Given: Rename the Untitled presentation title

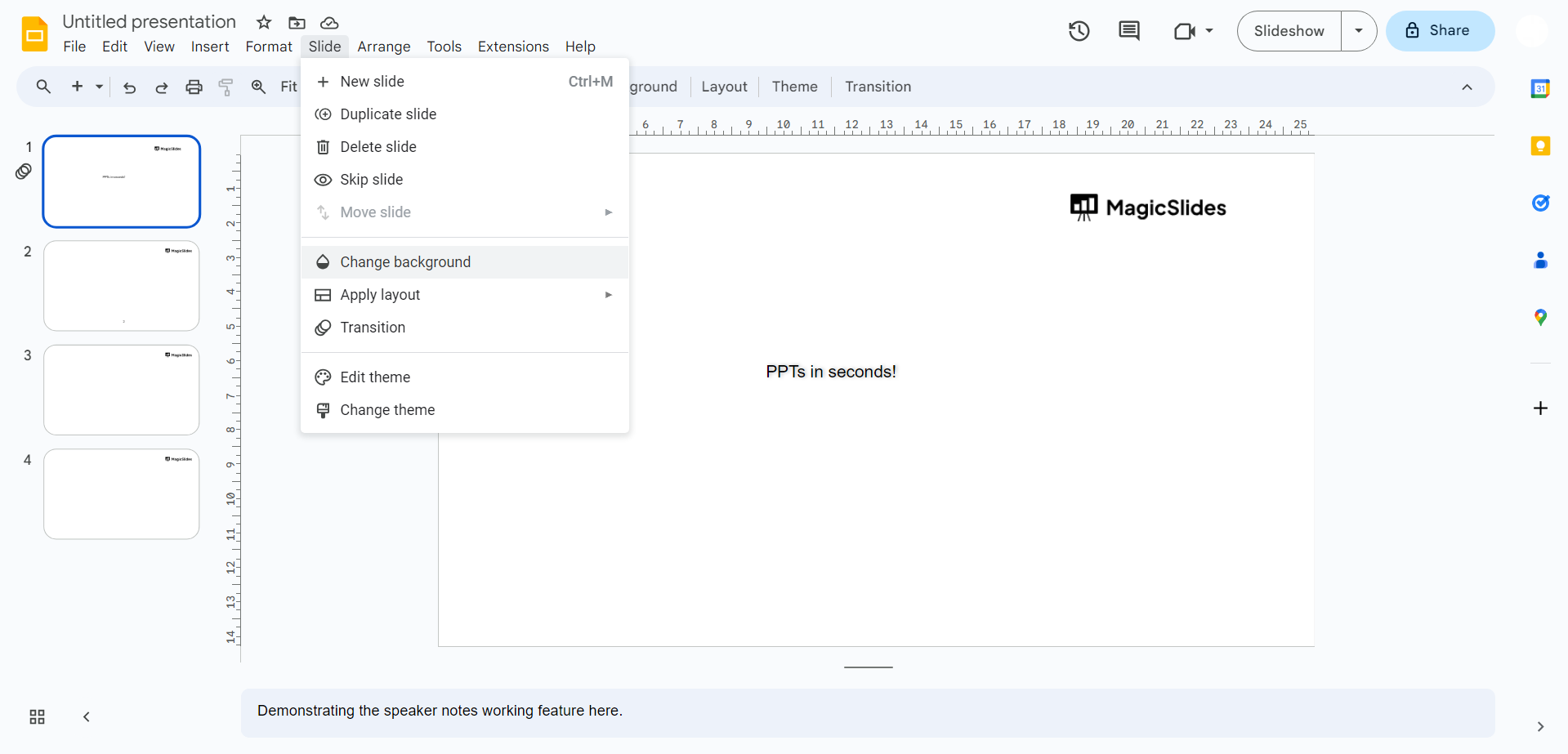Looking at the screenshot, I should [x=150, y=22].
